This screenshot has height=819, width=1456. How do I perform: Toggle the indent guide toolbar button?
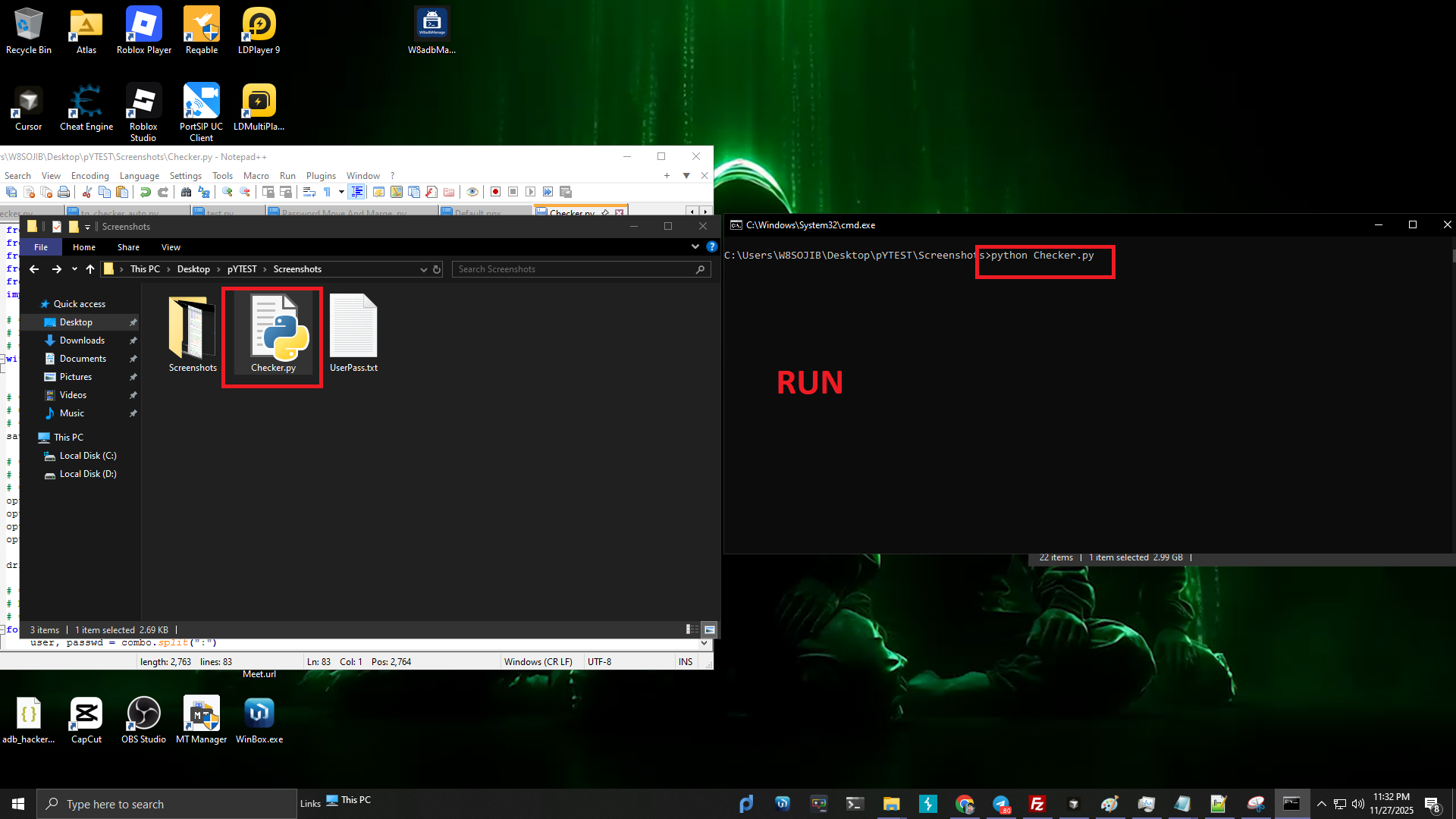pos(357,192)
